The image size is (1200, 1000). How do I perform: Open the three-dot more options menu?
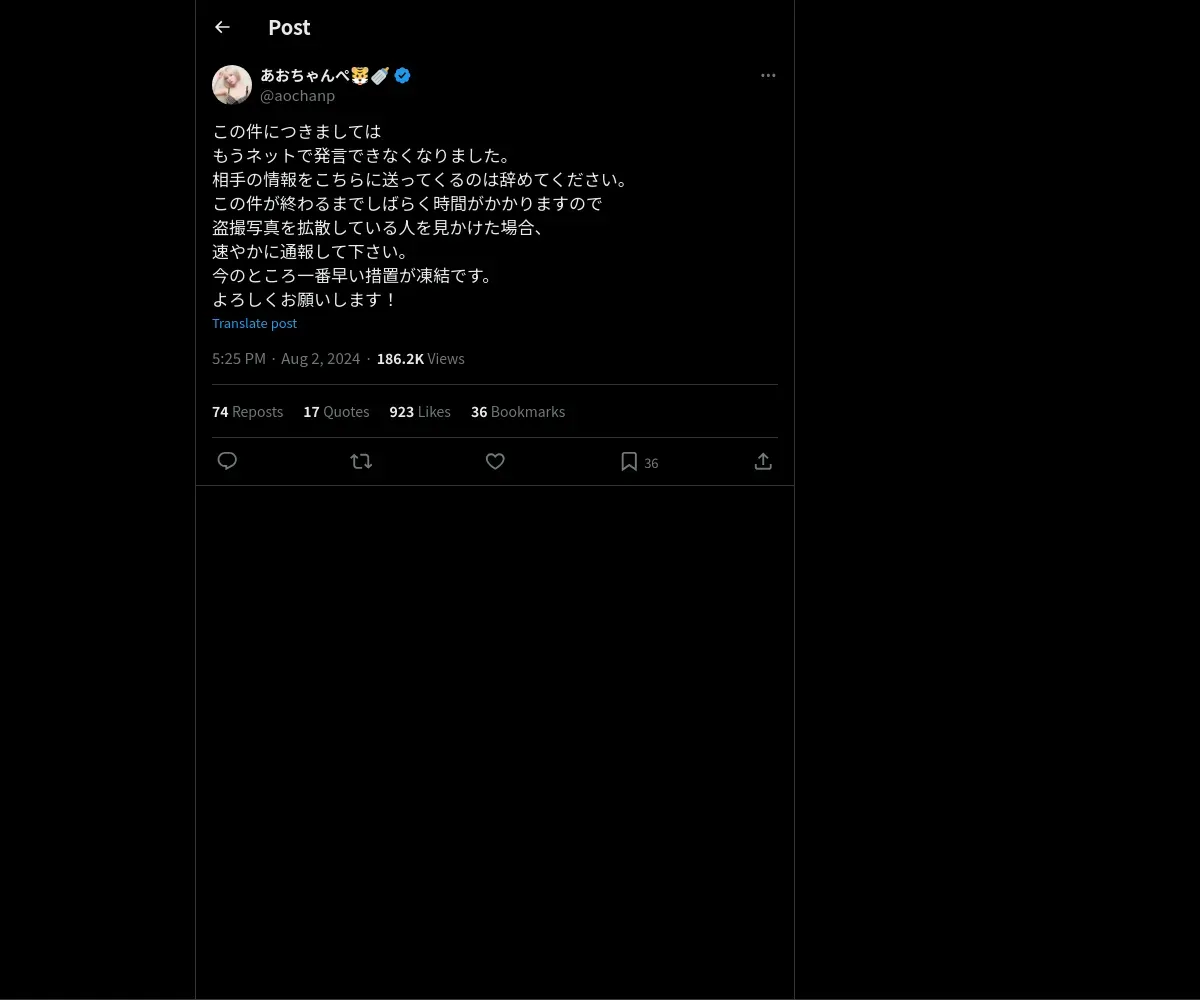(768, 75)
